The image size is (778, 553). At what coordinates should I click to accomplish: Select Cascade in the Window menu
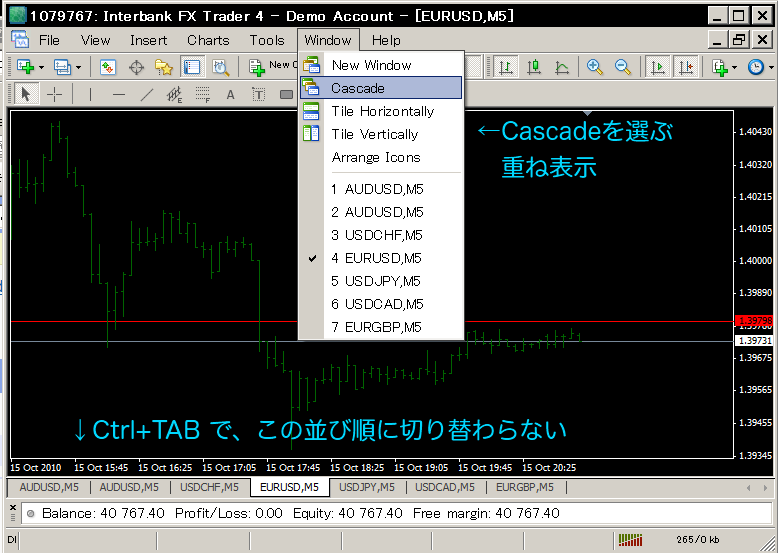(381, 88)
